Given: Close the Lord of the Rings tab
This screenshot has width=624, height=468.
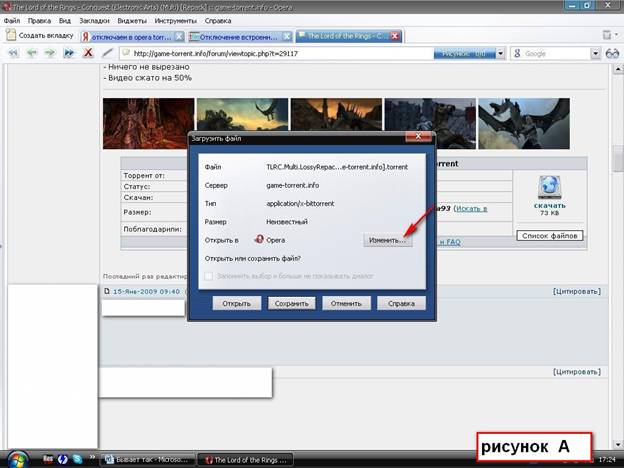Looking at the screenshot, I should click(394, 36).
